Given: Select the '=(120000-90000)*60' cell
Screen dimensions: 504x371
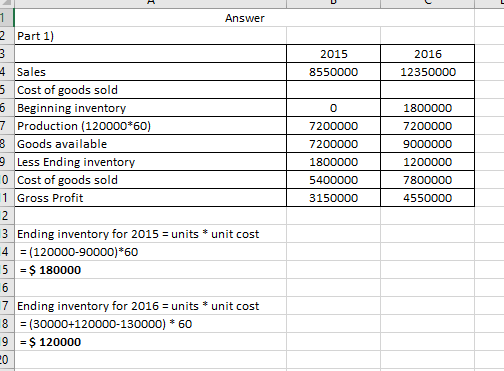Looking at the screenshot, I should point(150,252).
